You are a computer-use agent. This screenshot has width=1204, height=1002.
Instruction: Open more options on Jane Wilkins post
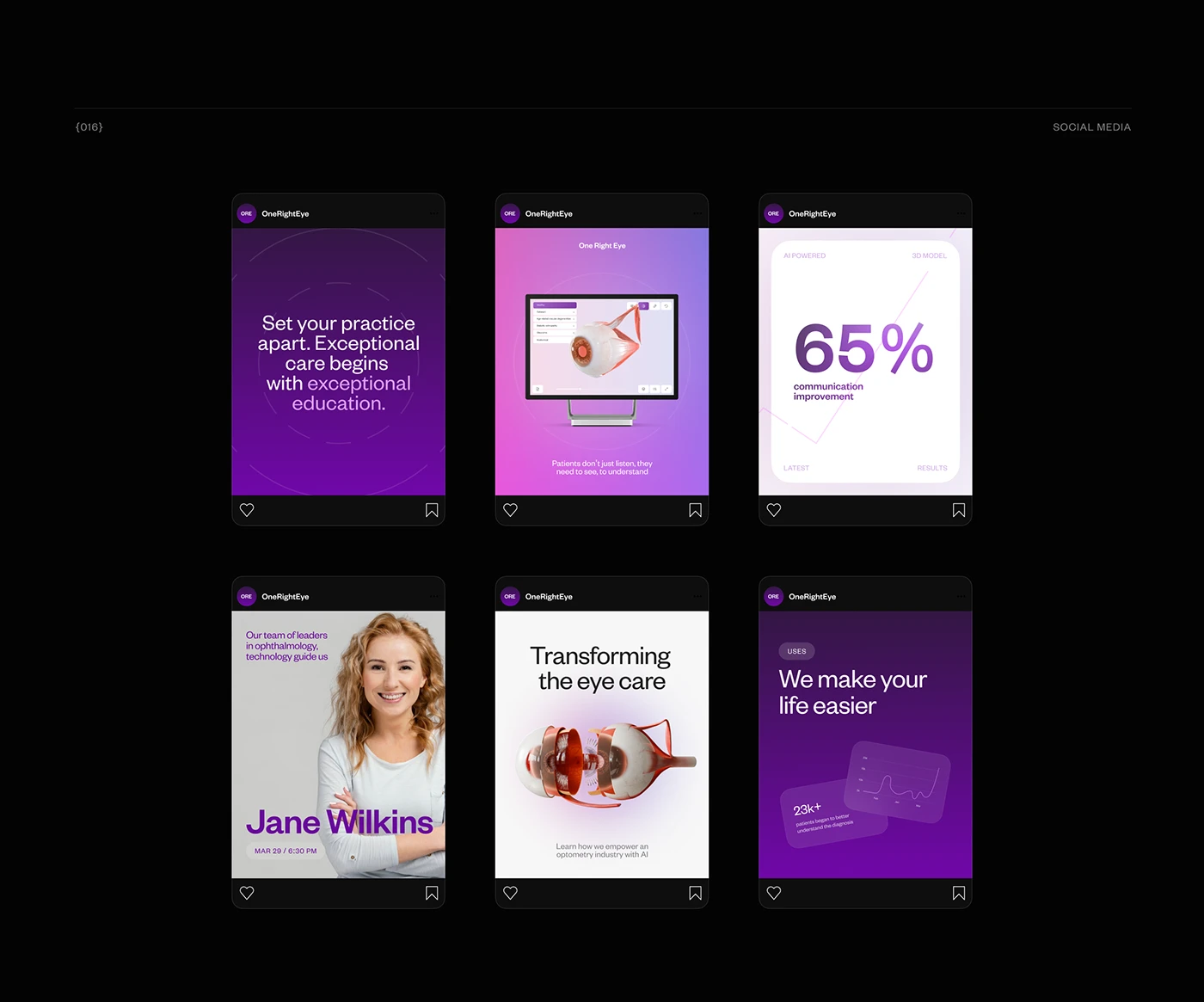coord(433,596)
